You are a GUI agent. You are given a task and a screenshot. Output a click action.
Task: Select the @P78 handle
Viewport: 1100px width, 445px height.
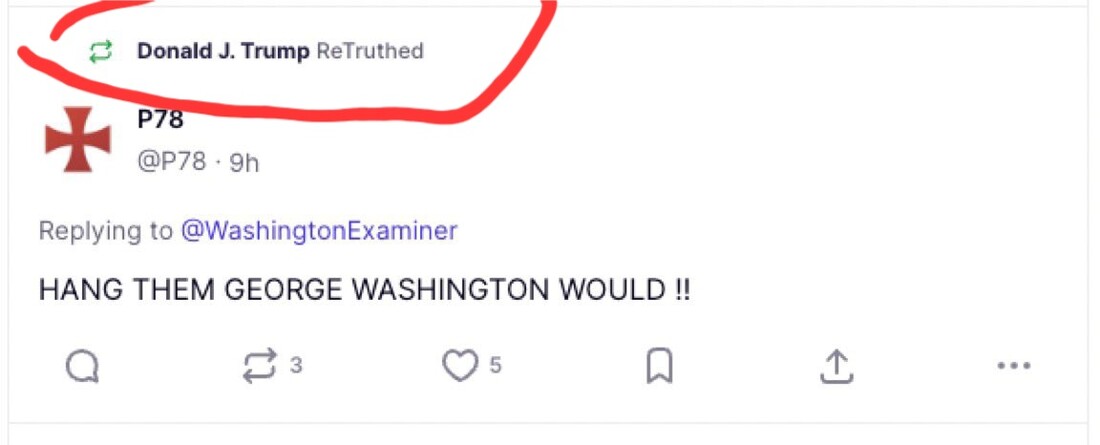pyautogui.click(x=171, y=162)
